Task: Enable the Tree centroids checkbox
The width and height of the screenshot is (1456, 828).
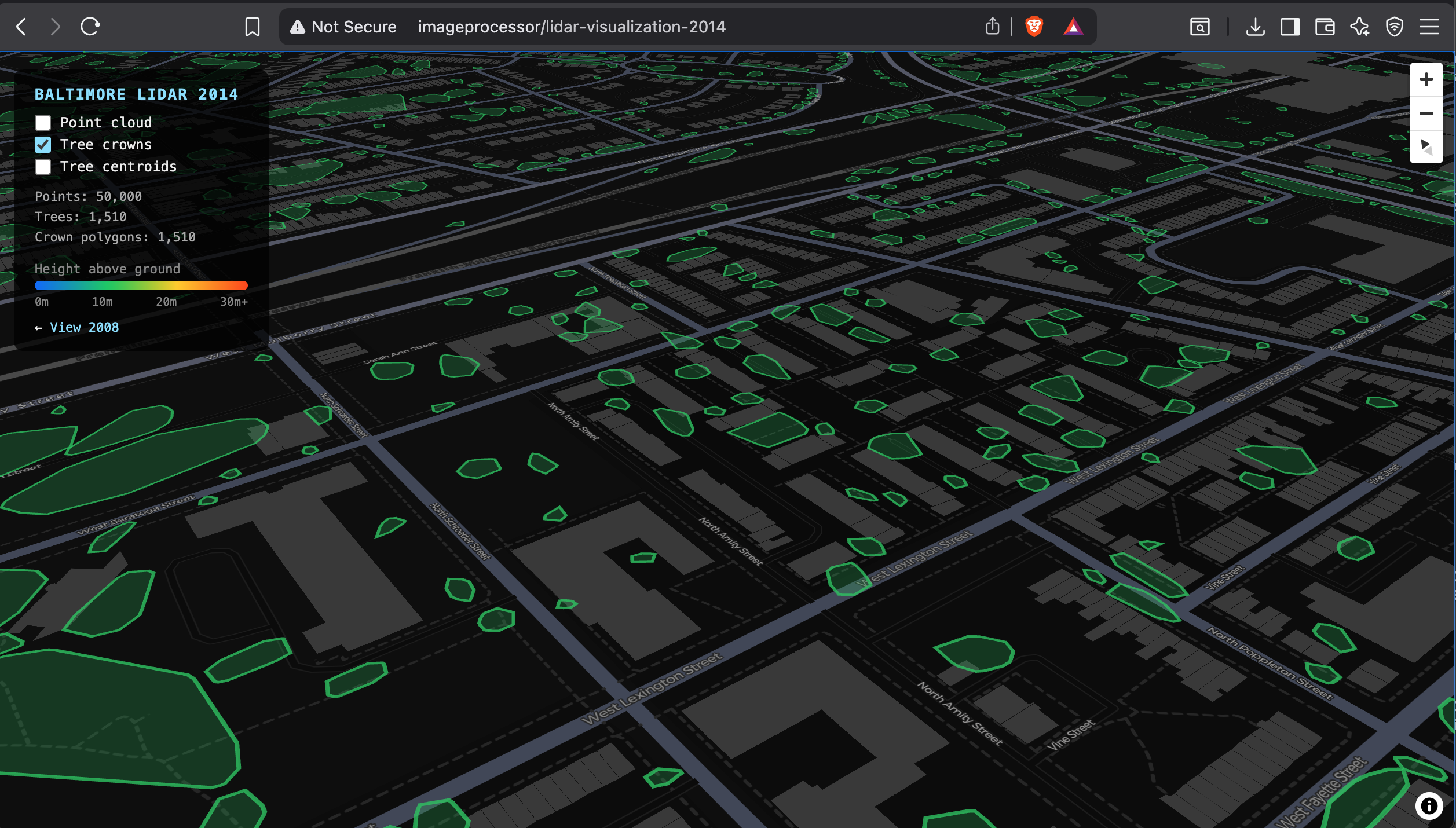Action: 42,167
